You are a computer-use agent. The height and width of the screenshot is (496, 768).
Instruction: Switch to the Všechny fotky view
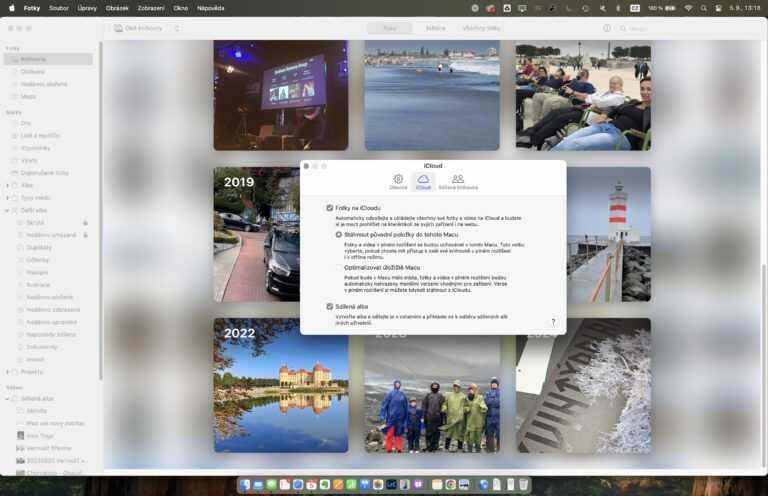pyautogui.click(x=481, y=28)
